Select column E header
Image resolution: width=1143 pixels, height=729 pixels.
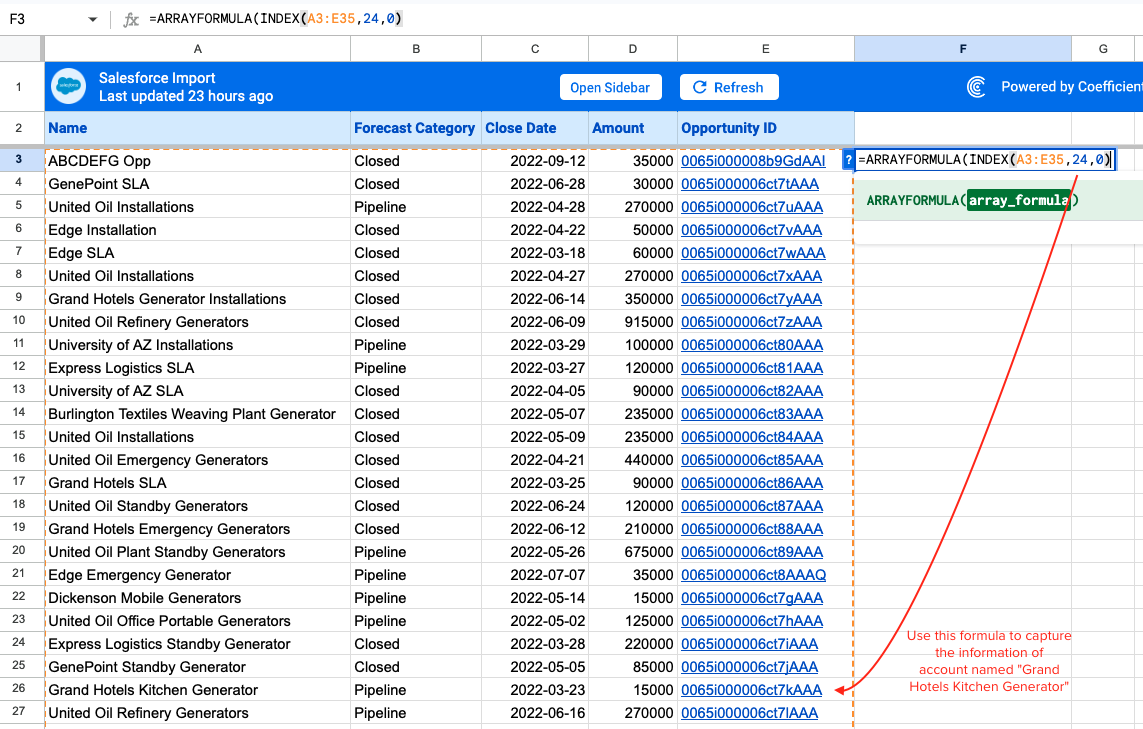[x=765, y=49]
